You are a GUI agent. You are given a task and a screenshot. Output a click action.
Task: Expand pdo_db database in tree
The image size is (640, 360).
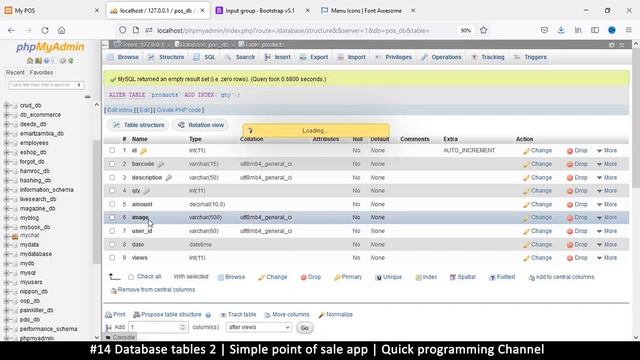(7, 320)
